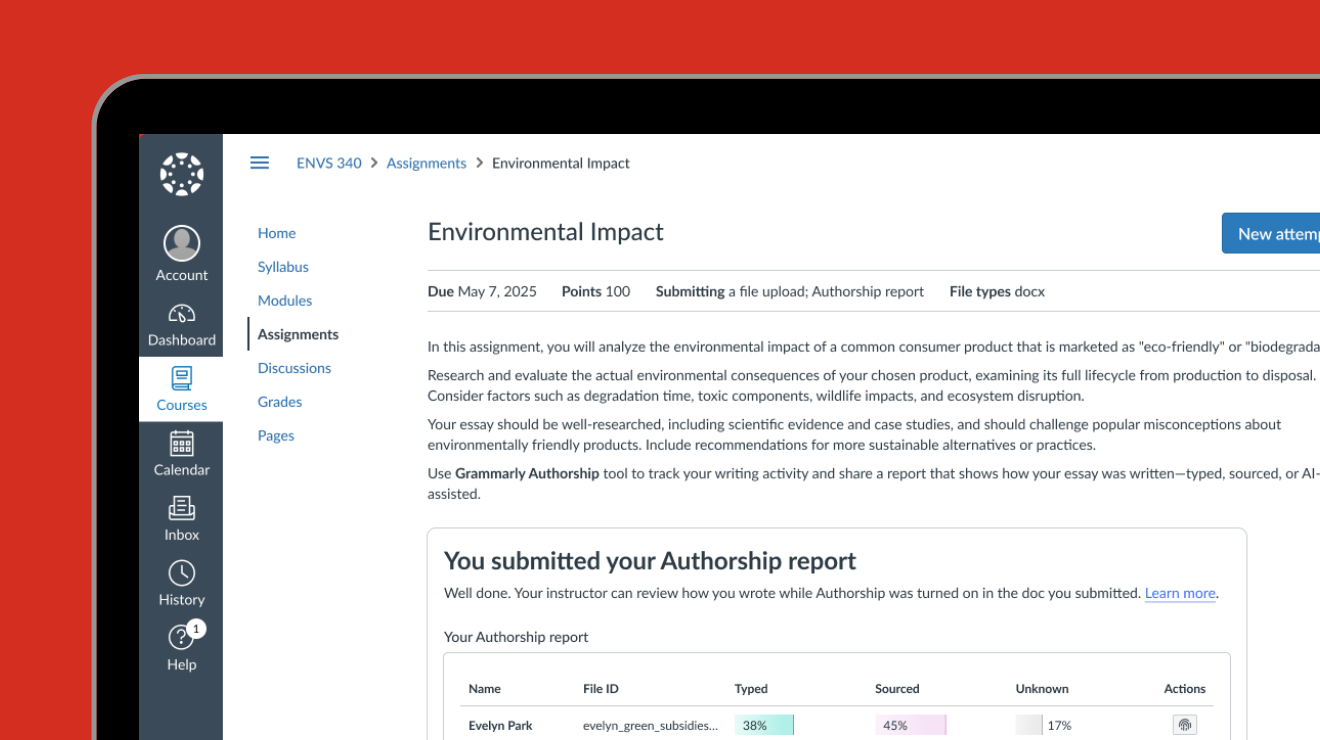Open Evelyn Park's Authorship report fingerprint icon
The height and width of the screenshot is (740, 1320).
[x=1184, y=724]
